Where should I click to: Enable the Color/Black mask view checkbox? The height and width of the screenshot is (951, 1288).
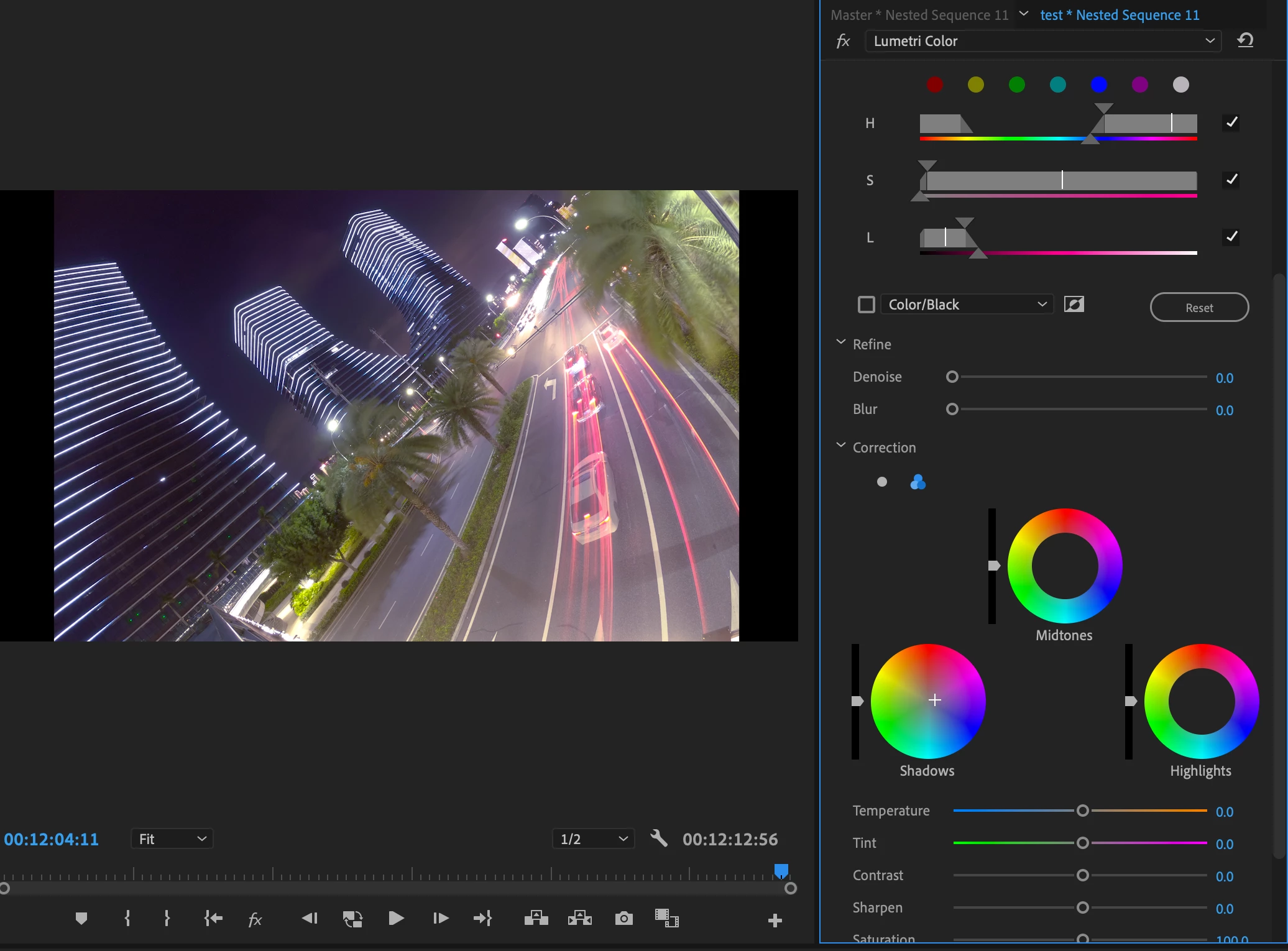(866, 305)
